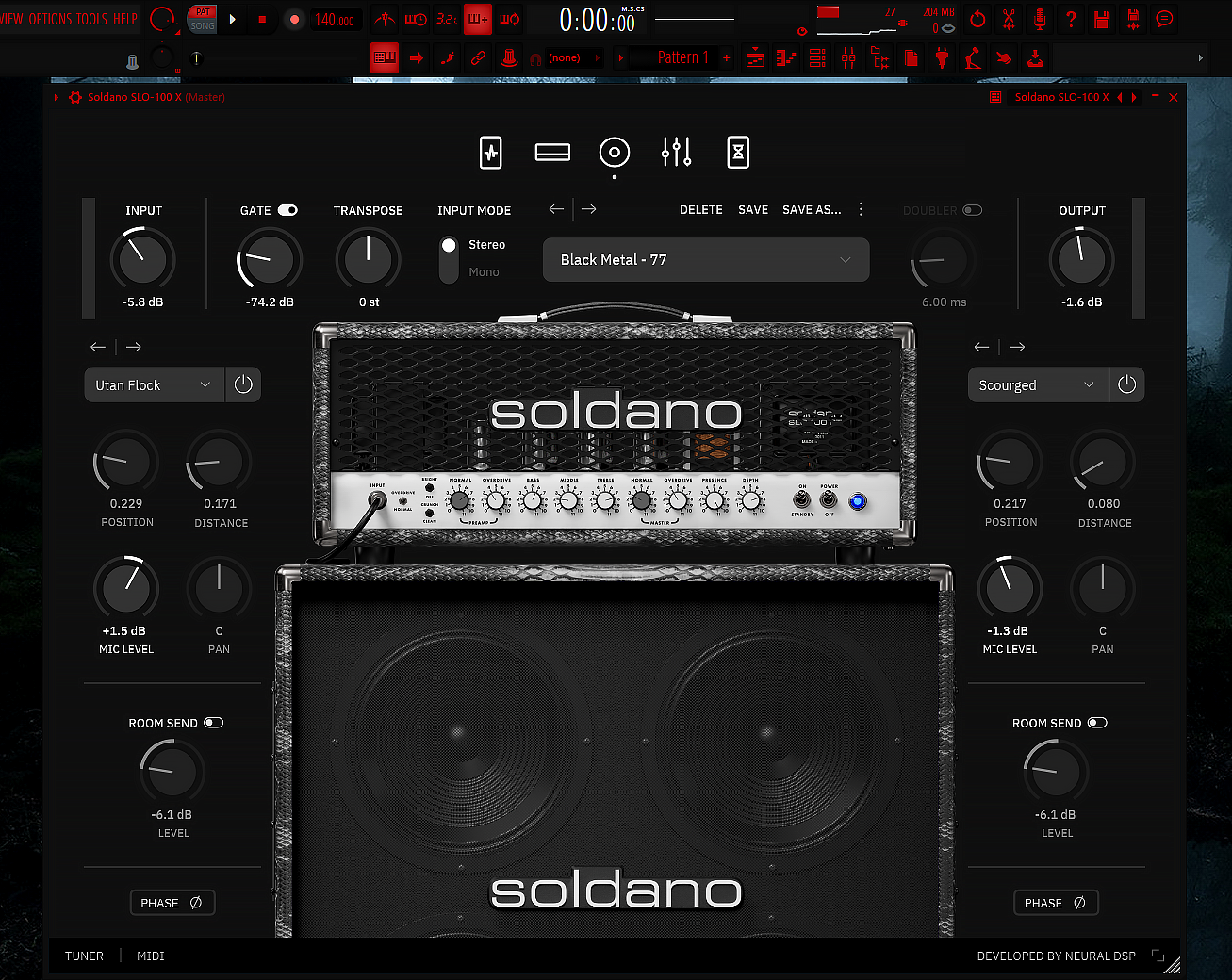Click the tempo 140.000 display
1232x980 pixels.
point(335,19)
